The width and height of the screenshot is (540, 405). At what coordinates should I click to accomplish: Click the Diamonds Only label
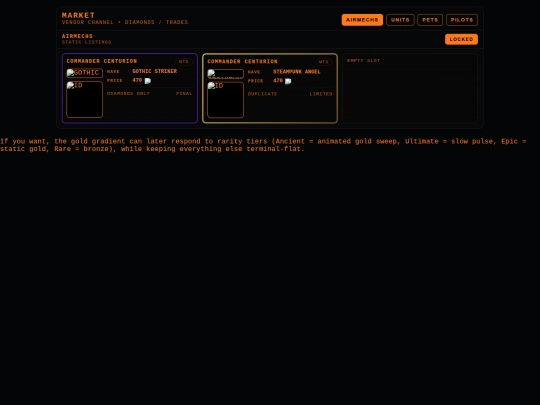pos(128,94)
